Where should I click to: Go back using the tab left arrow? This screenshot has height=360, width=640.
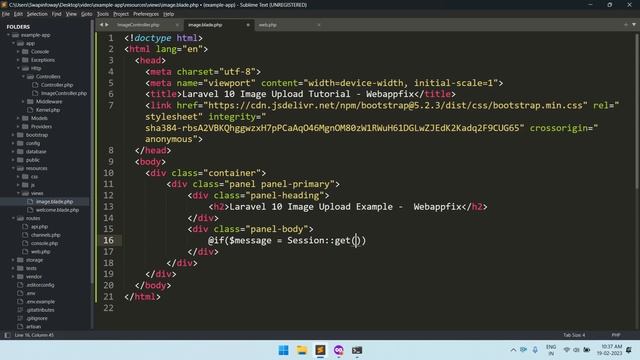click(x=102, y=25)
